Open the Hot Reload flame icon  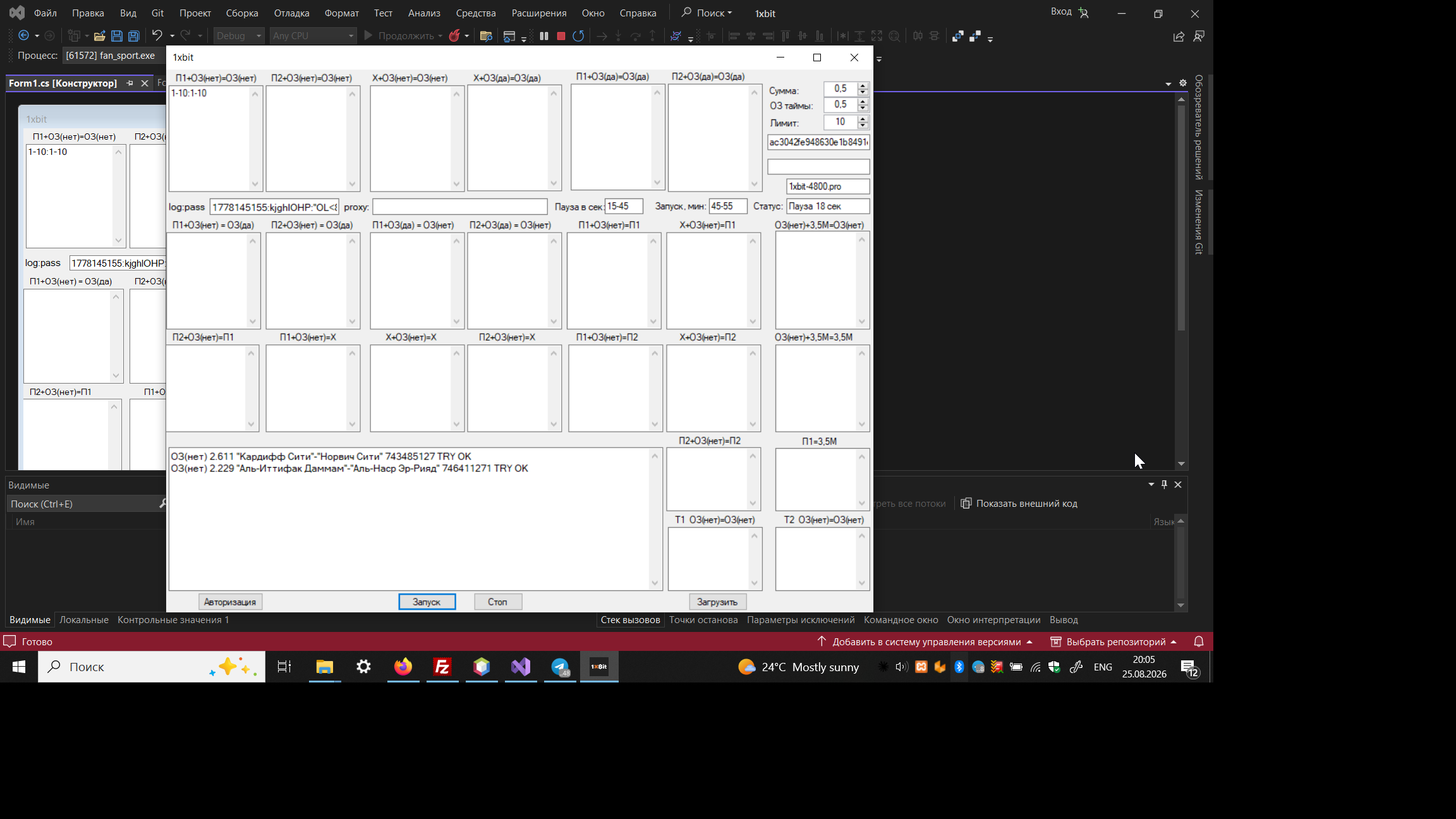point(454,36)
